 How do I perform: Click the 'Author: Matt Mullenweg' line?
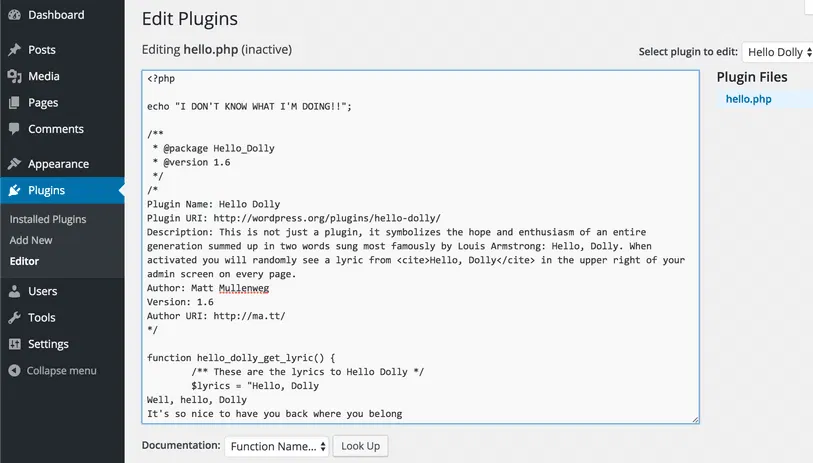click(x=208, y=288)
